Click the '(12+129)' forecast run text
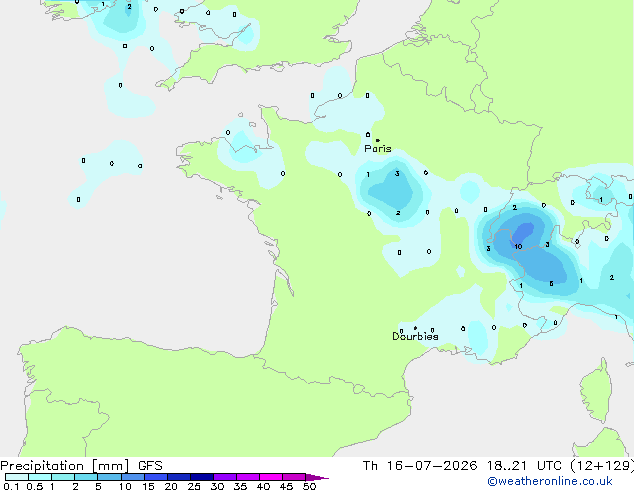Image resolution: width=634 pixels, height=490 pixels. 602,466
